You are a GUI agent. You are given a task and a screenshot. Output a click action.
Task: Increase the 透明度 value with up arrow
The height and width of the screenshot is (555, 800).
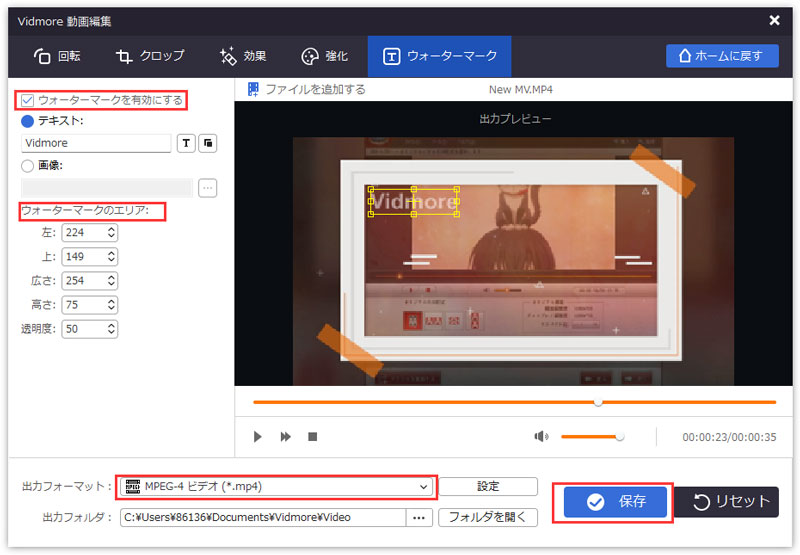click(111, 325)
